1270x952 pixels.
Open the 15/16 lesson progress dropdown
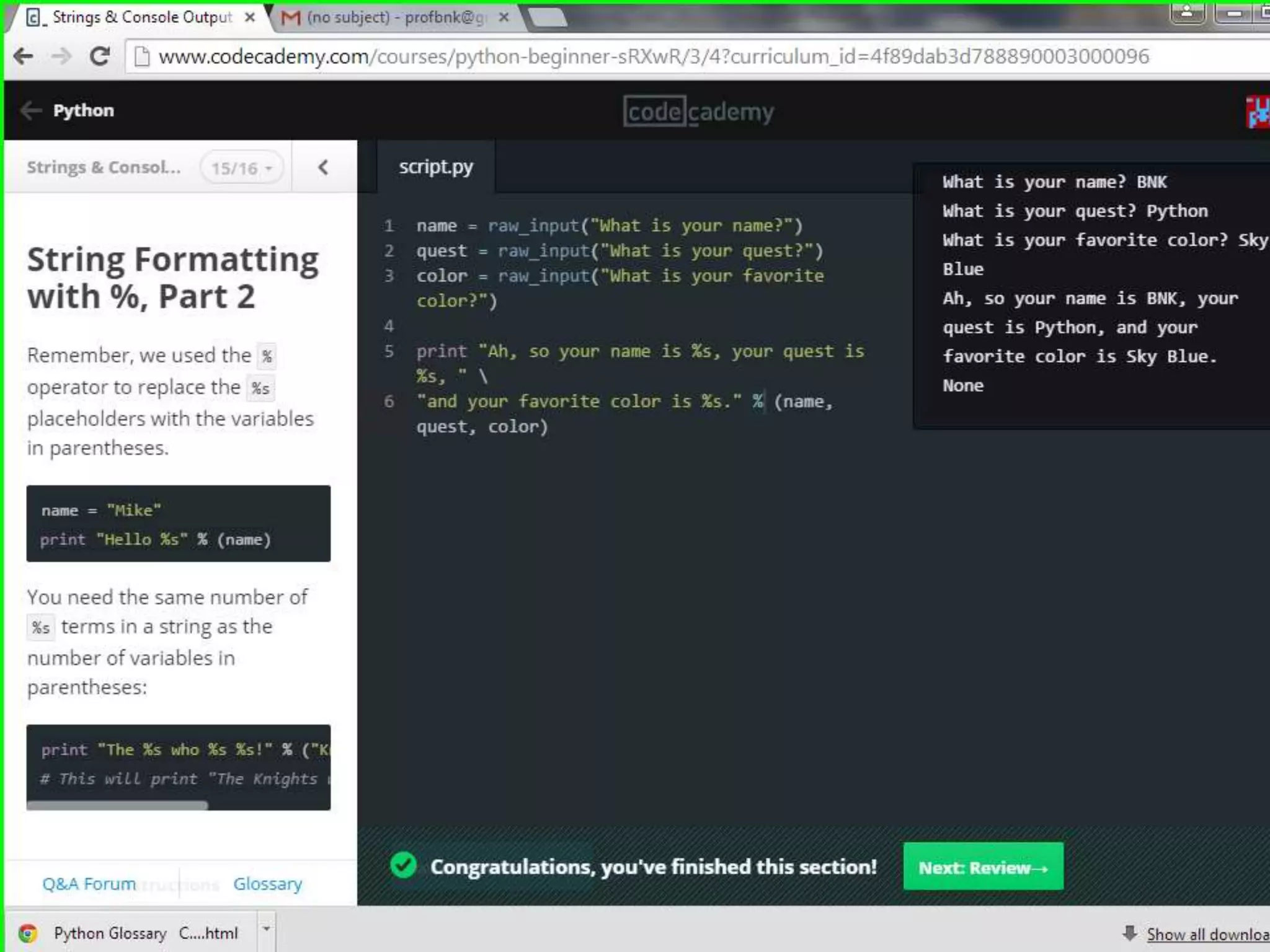pos(242,168)
